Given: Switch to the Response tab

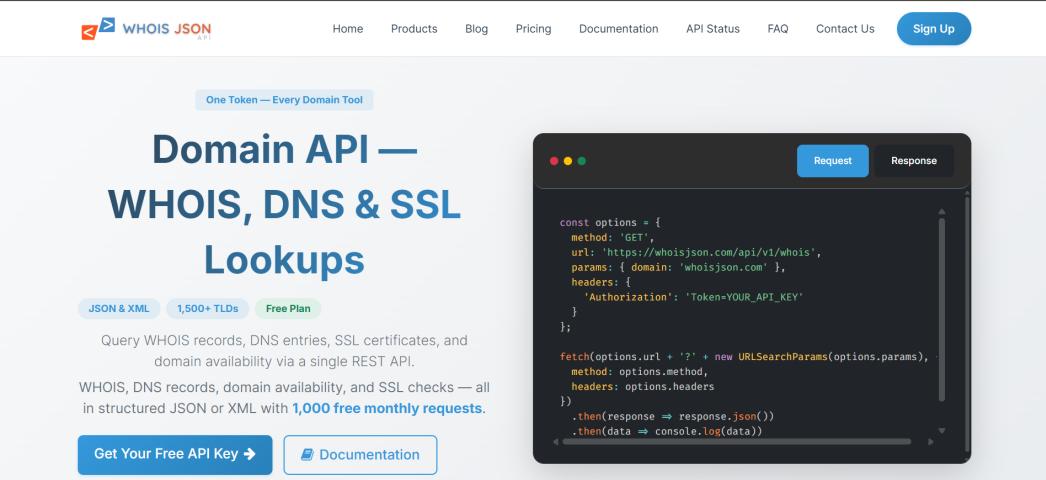Looking at the screenshot, I should [914, 161].
